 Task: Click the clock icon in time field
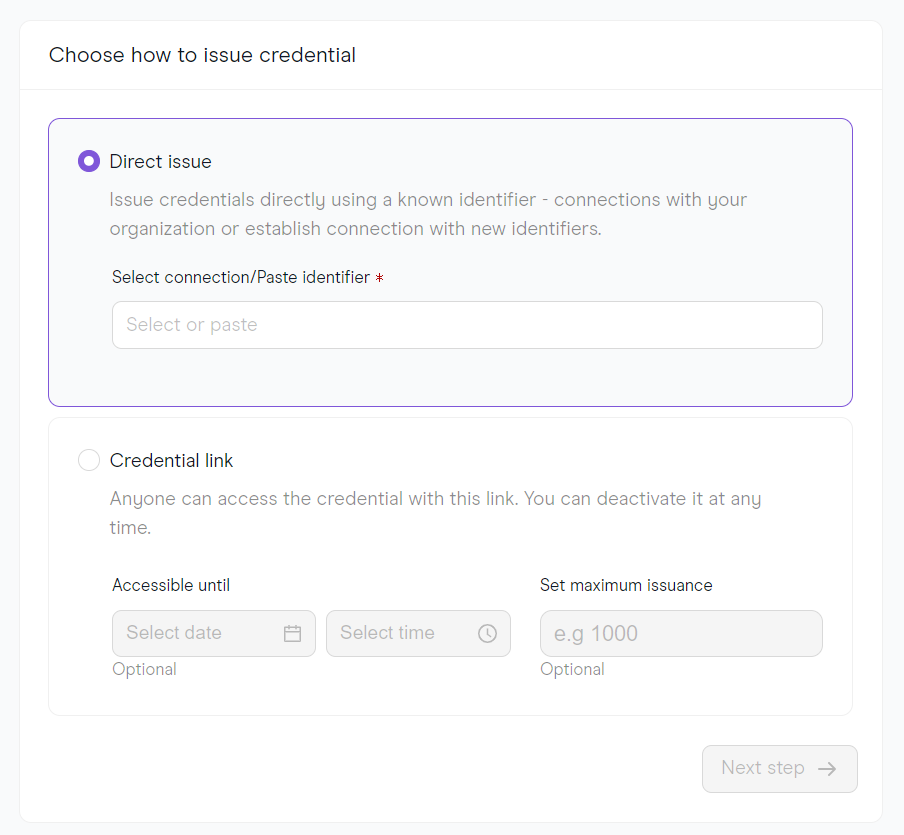tap(487, 633)
